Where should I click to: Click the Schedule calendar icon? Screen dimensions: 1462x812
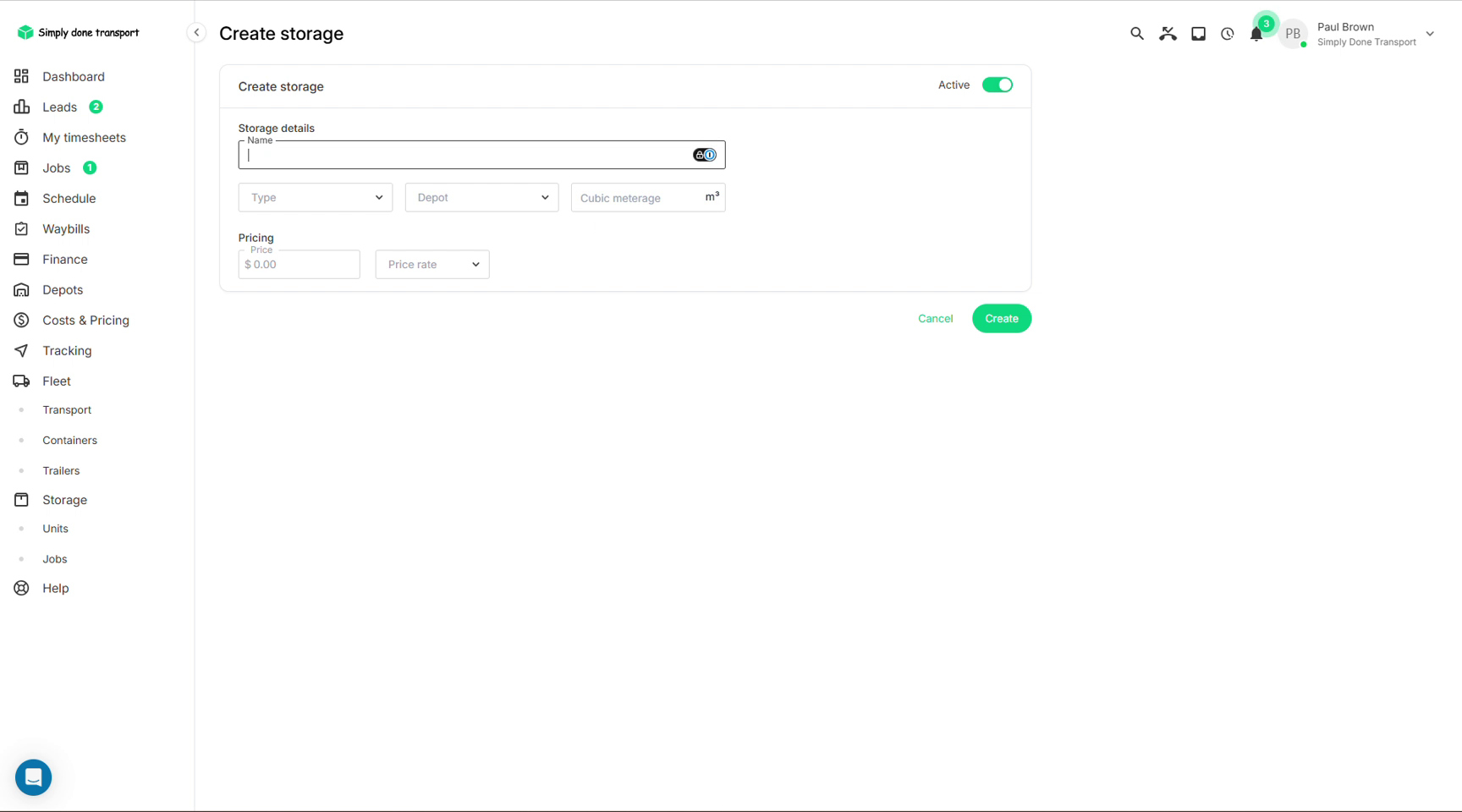21,198
